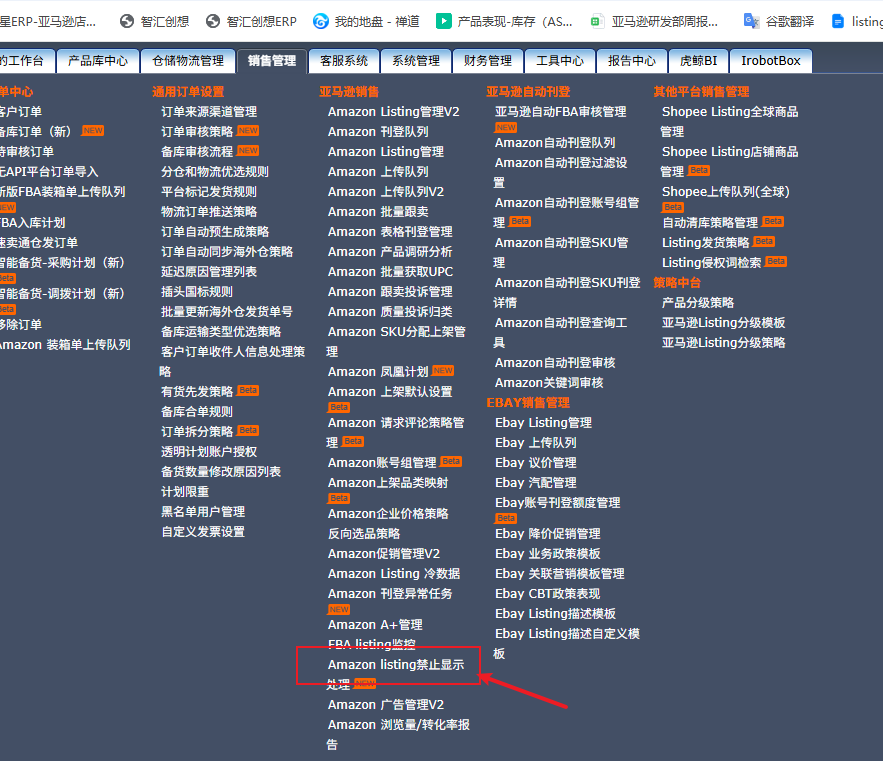Open Amazon Listing 冷数据 link
The image size is (883, 761).
coord(394,573)
